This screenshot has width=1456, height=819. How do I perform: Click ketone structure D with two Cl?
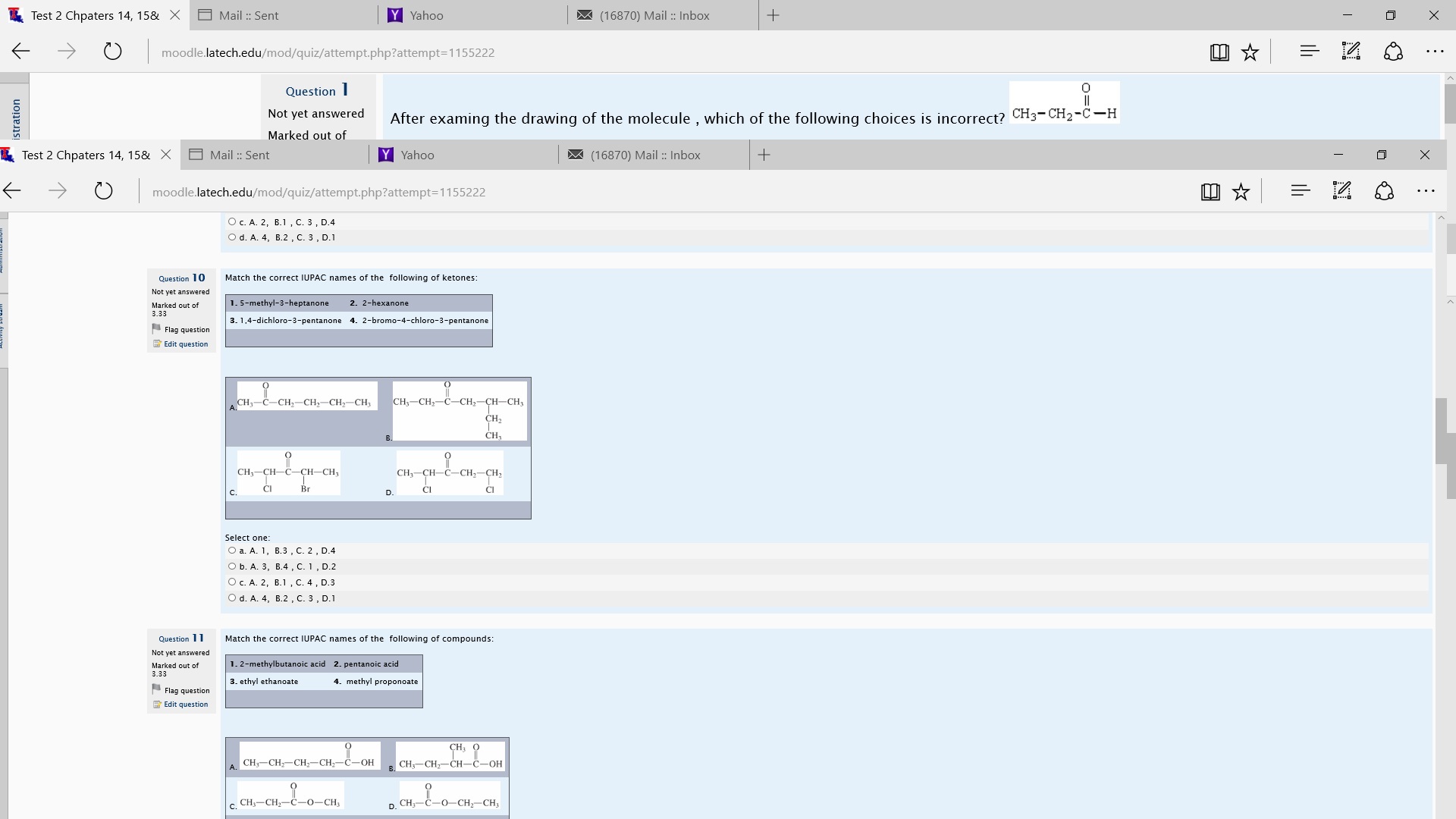(x=450, y=472)
